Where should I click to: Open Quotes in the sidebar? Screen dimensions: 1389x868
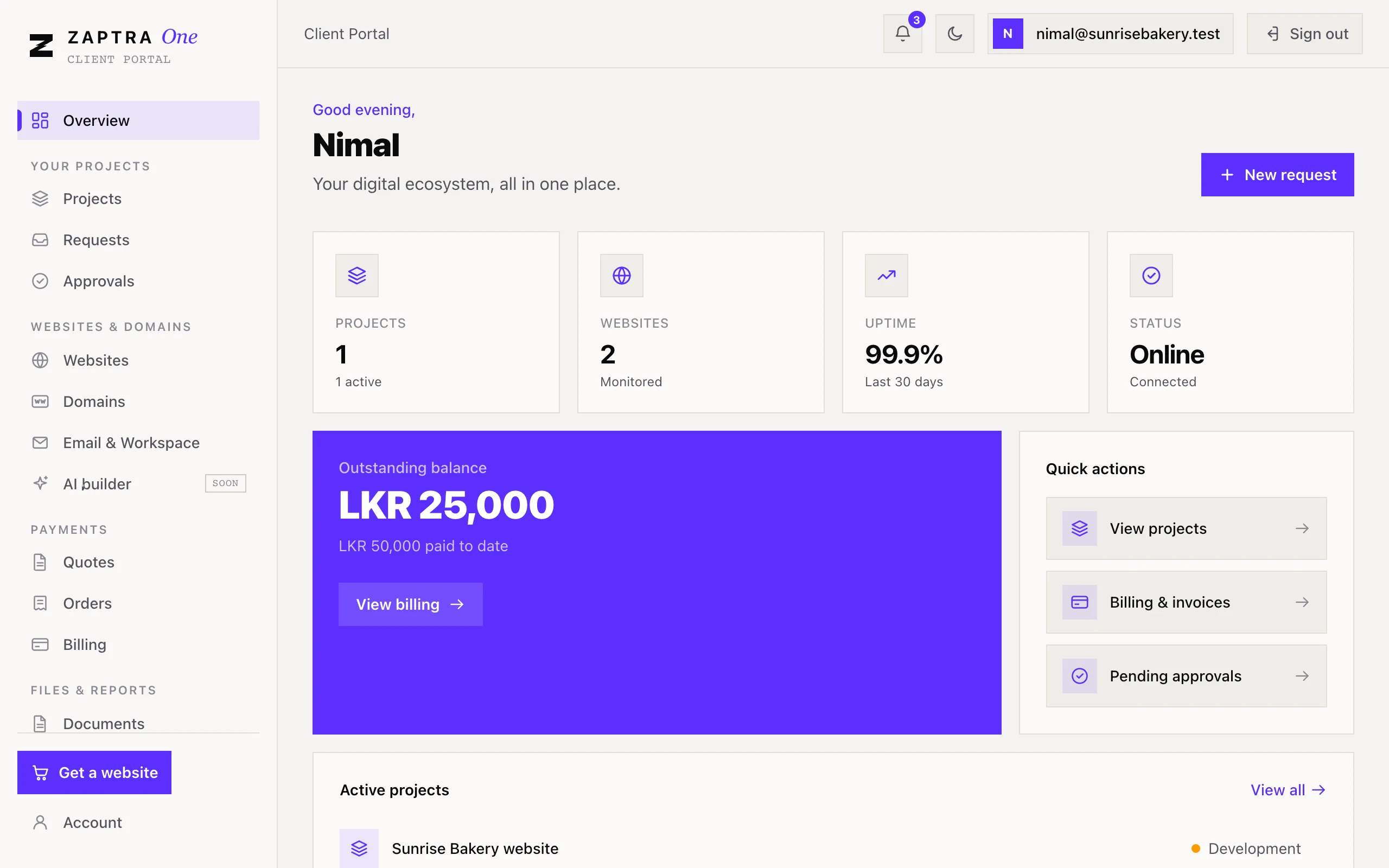[x=138, y=562]
